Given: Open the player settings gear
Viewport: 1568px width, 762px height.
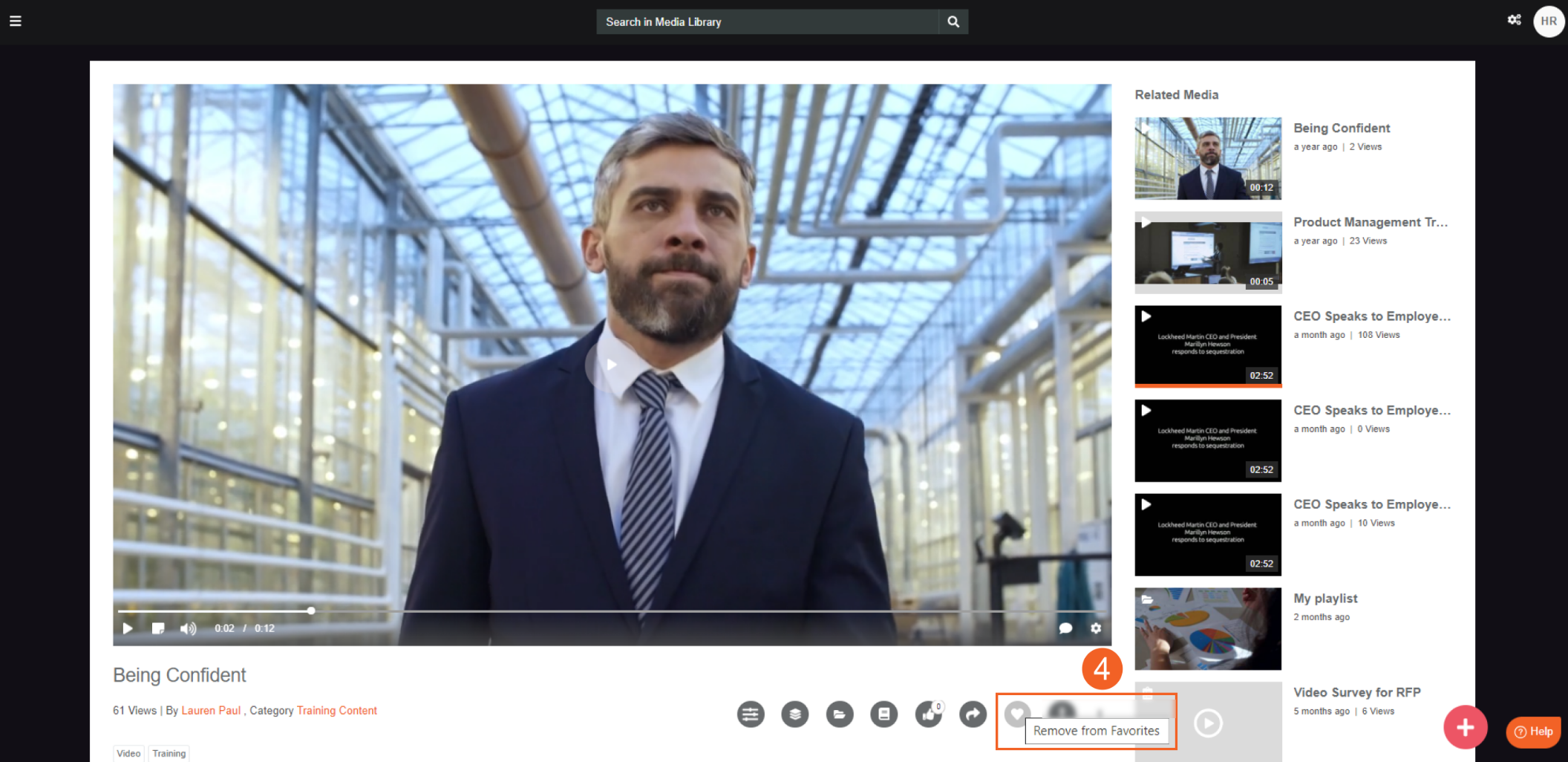Looking at the screenshot, I should [1096, 628].
